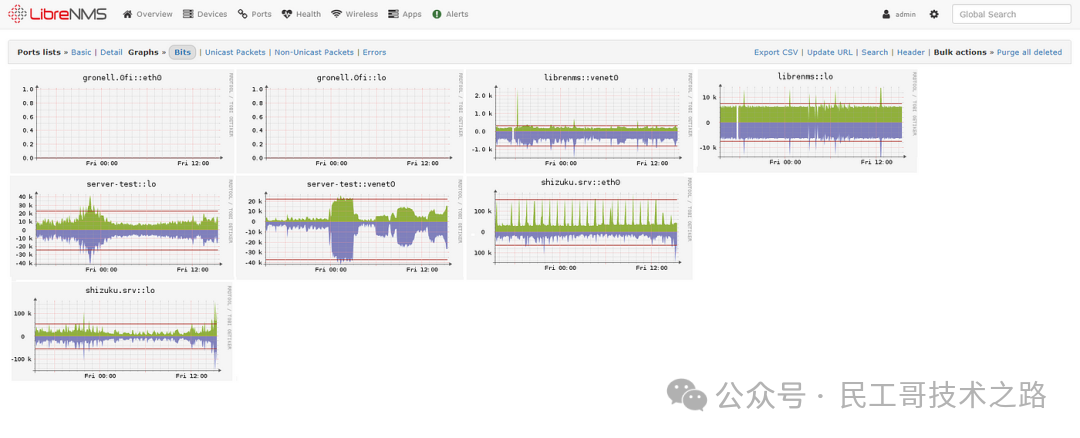Open the gronell.0fi::eth0 graph

point(122,121)
